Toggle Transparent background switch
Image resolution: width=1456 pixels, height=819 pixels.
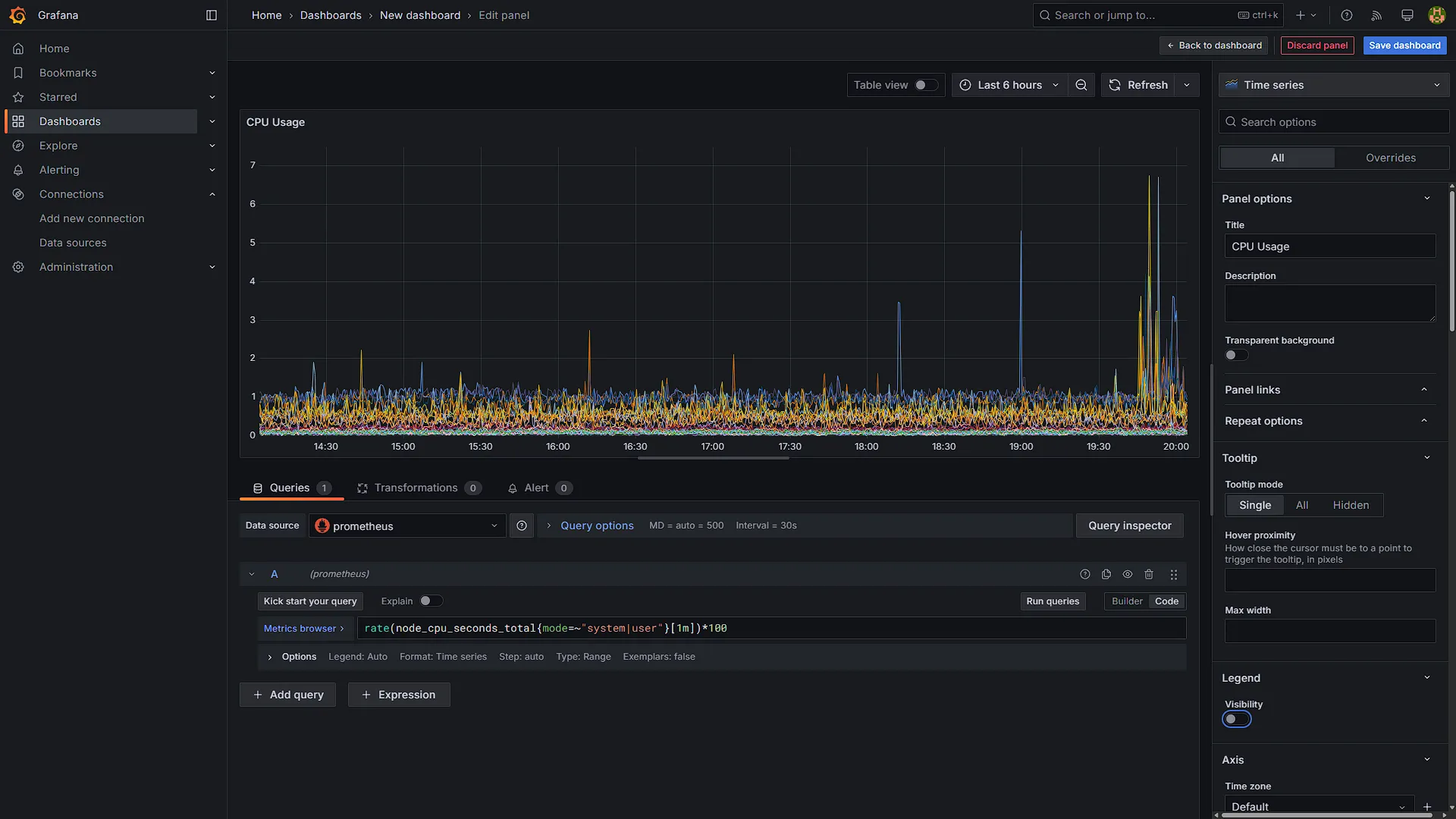(1236, 355)
